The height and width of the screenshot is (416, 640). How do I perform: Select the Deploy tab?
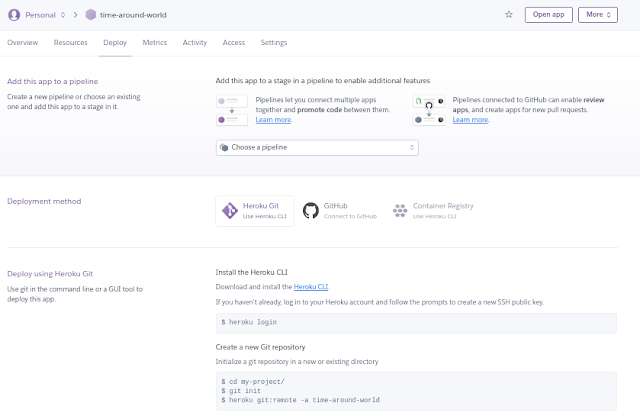[115, 42]
